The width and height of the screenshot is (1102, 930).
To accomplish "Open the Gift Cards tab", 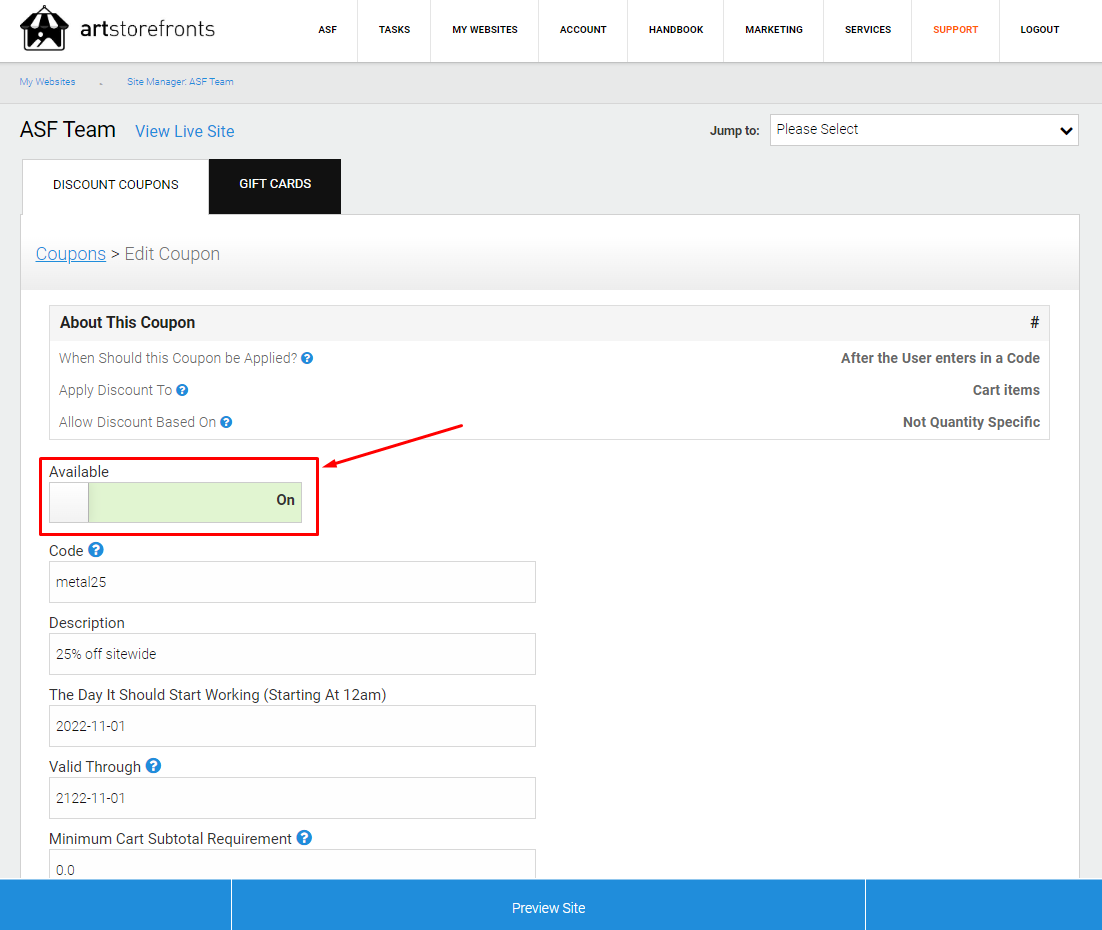I will click(x=275, y=186).
